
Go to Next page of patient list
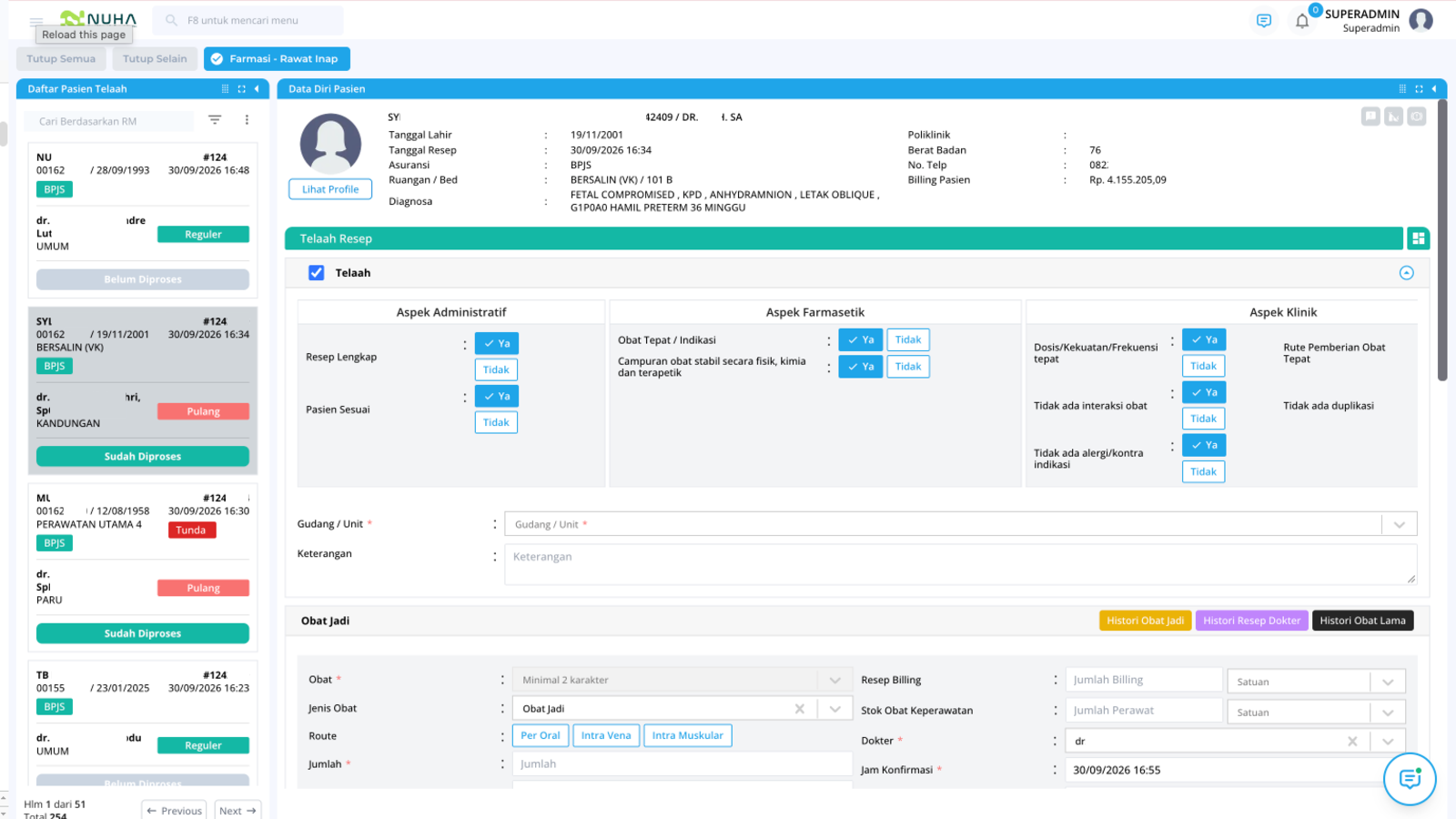(238, 810)
